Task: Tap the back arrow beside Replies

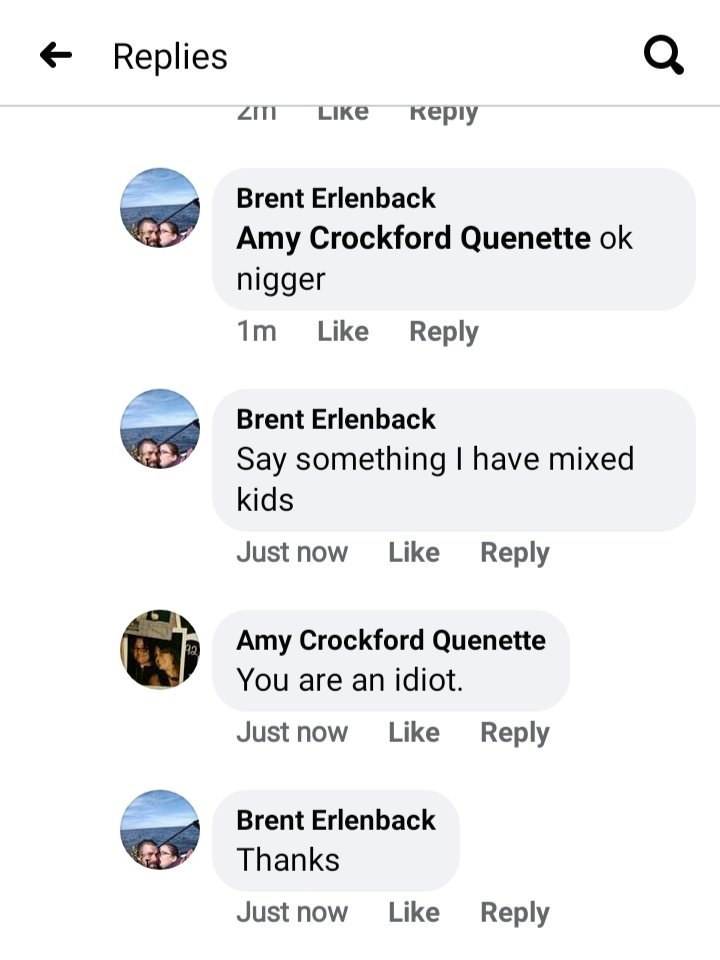Action: click(x=56, y=56)
